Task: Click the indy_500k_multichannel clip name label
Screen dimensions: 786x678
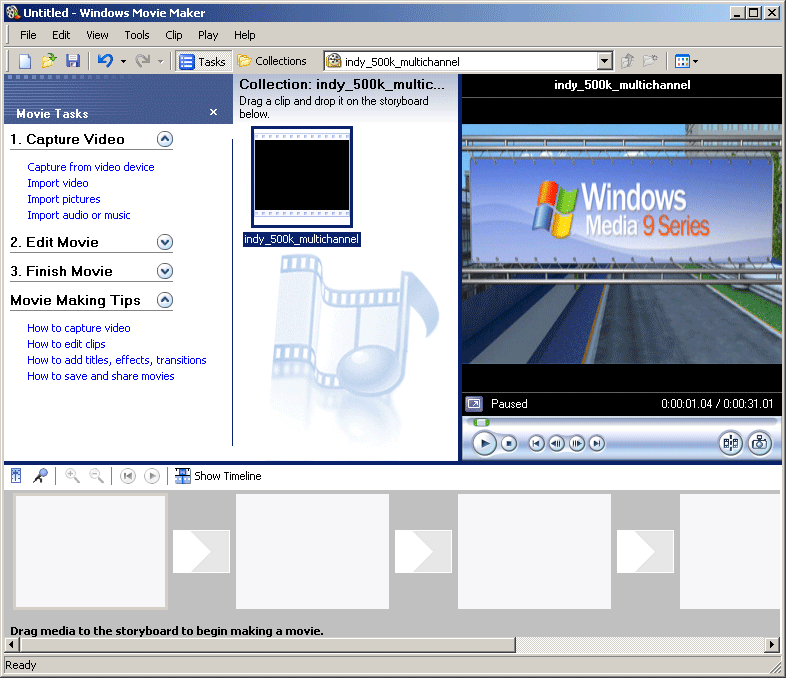Action: click(301, 239)
